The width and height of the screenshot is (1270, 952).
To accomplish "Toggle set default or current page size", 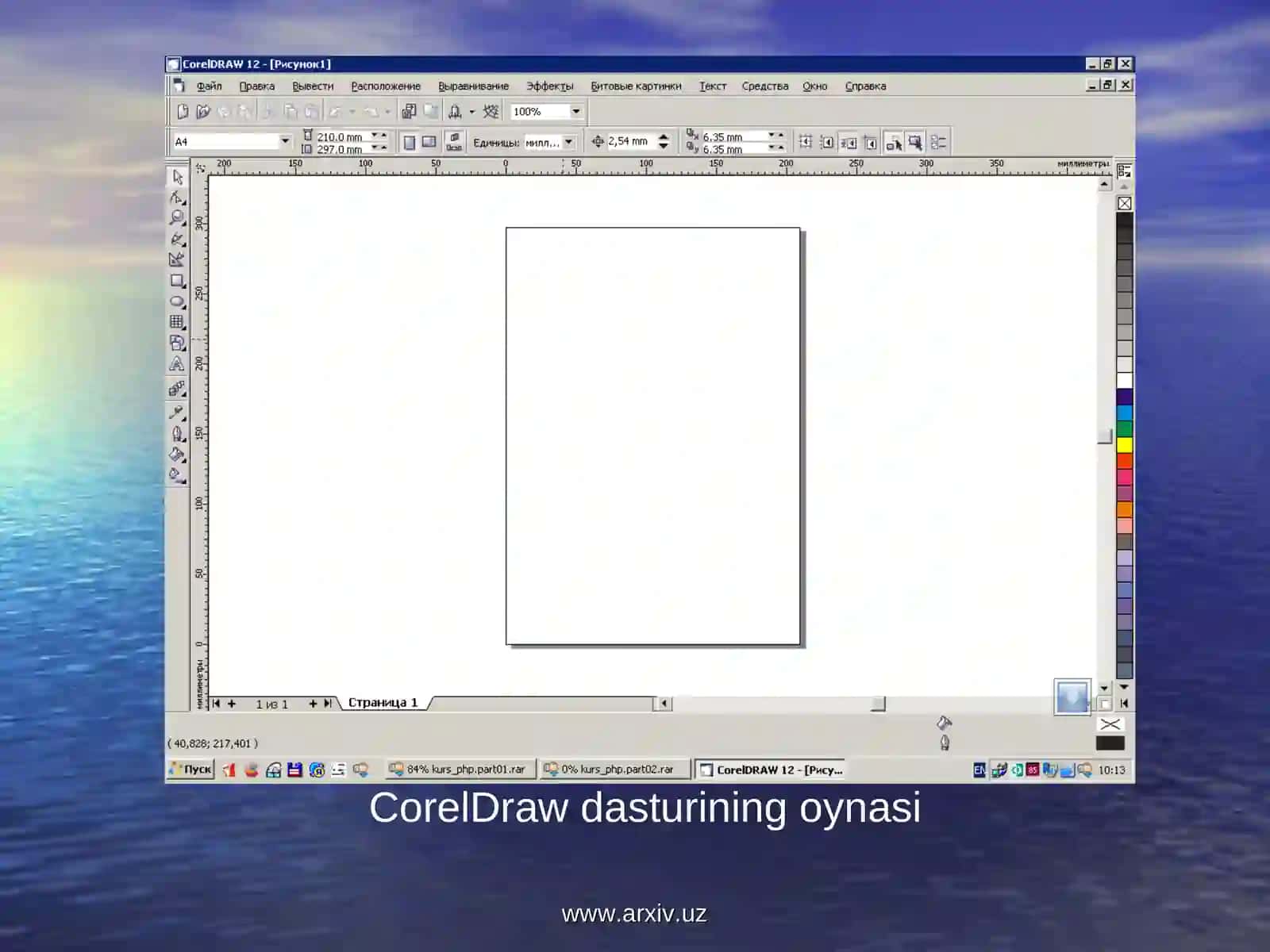I will [x=454, y=142].
